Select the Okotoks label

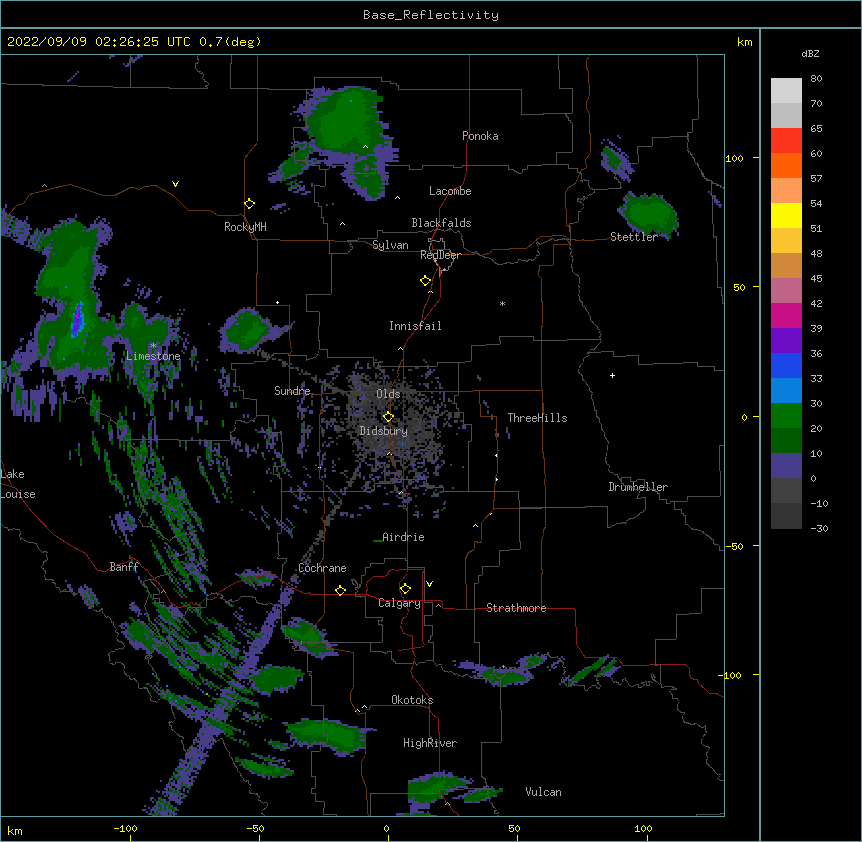pyautogui.click(x=412, y=700)
